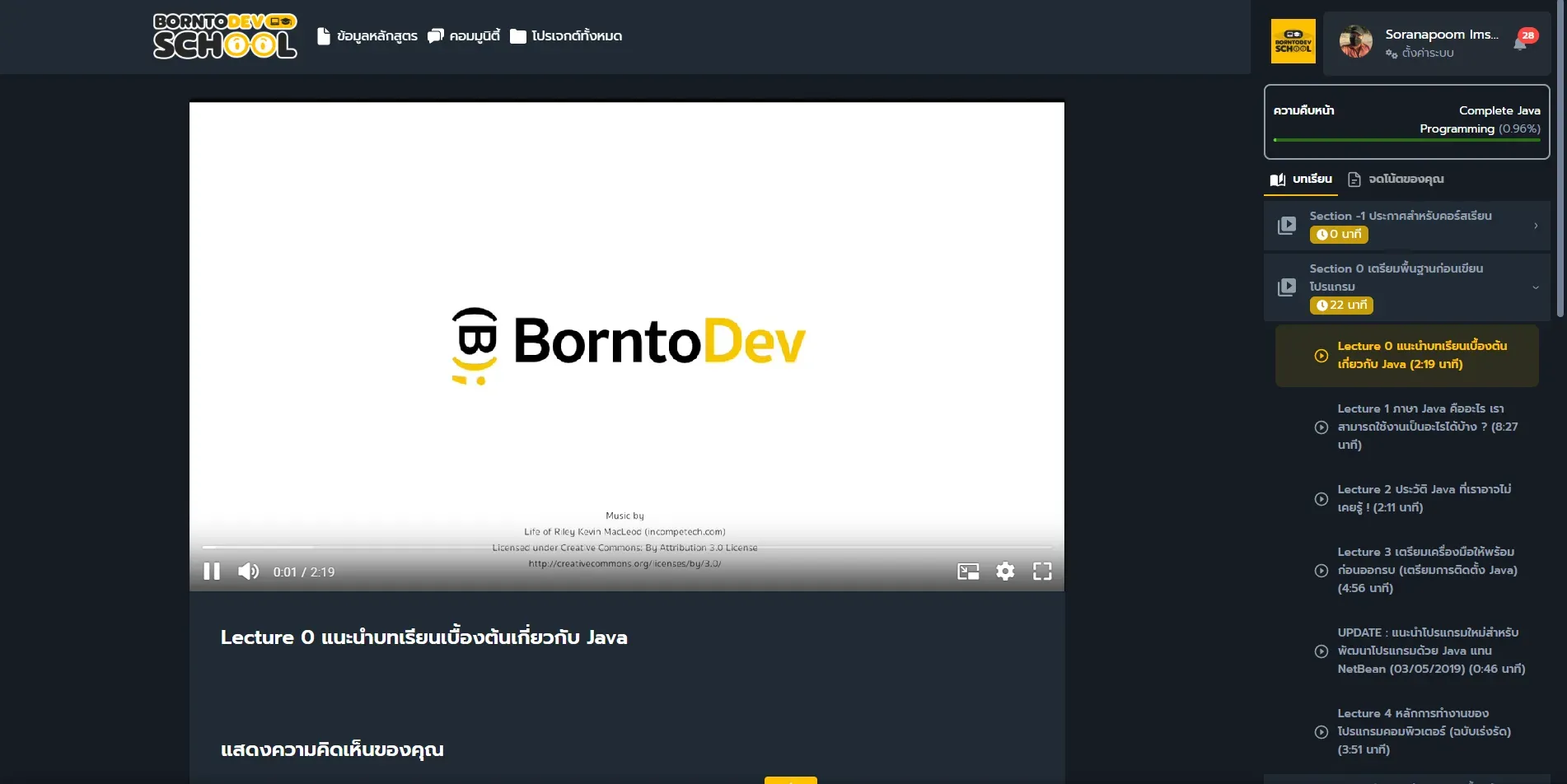Collapse Section 0 using its chevron
The width and height of the screenshot is (1567, 784).
point(1536,287)
